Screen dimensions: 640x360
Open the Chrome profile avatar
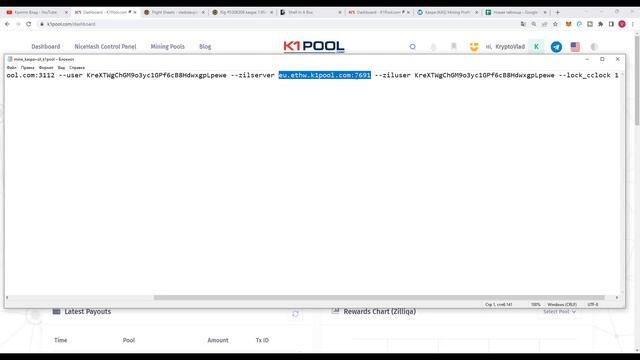(x=622, y=24)
